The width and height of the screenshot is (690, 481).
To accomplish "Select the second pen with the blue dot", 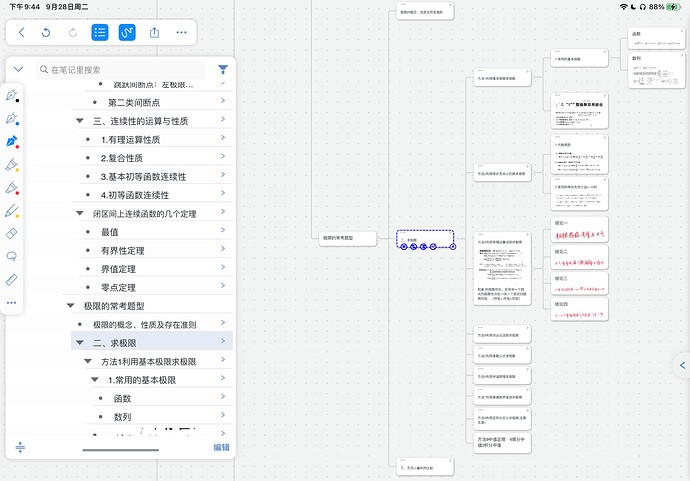I will point(12,118).
